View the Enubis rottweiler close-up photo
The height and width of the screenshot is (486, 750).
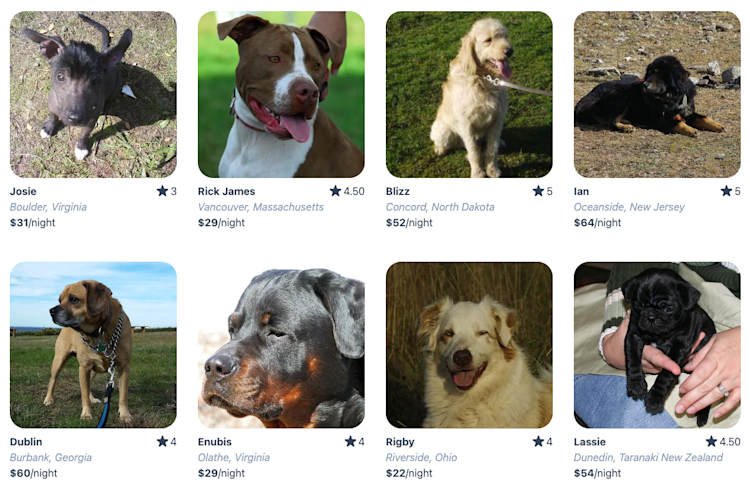tap(281, 345)
